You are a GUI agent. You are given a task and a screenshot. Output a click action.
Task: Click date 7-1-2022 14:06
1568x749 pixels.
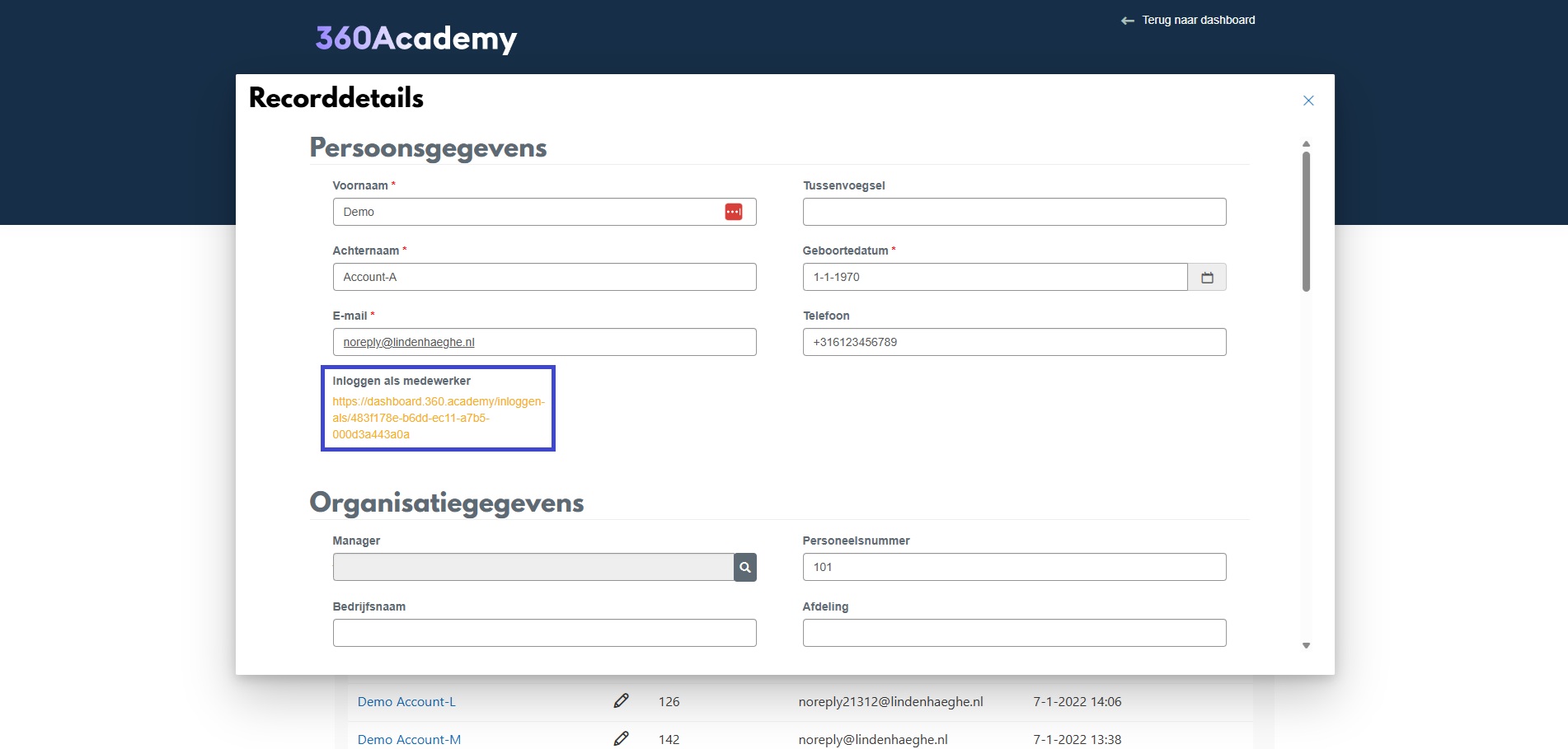[x=1077, y=702]
